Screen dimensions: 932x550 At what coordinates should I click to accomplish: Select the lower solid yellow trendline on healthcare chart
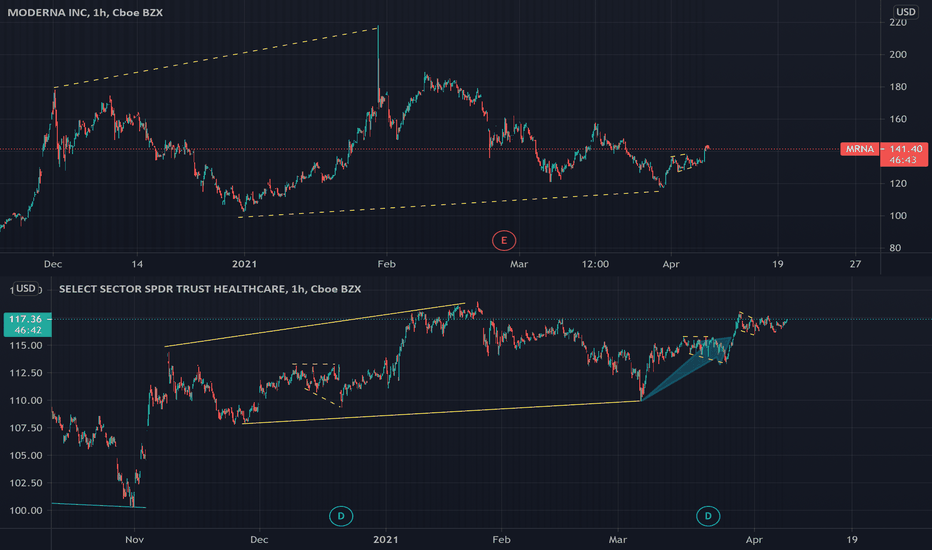tap(442, 412)
